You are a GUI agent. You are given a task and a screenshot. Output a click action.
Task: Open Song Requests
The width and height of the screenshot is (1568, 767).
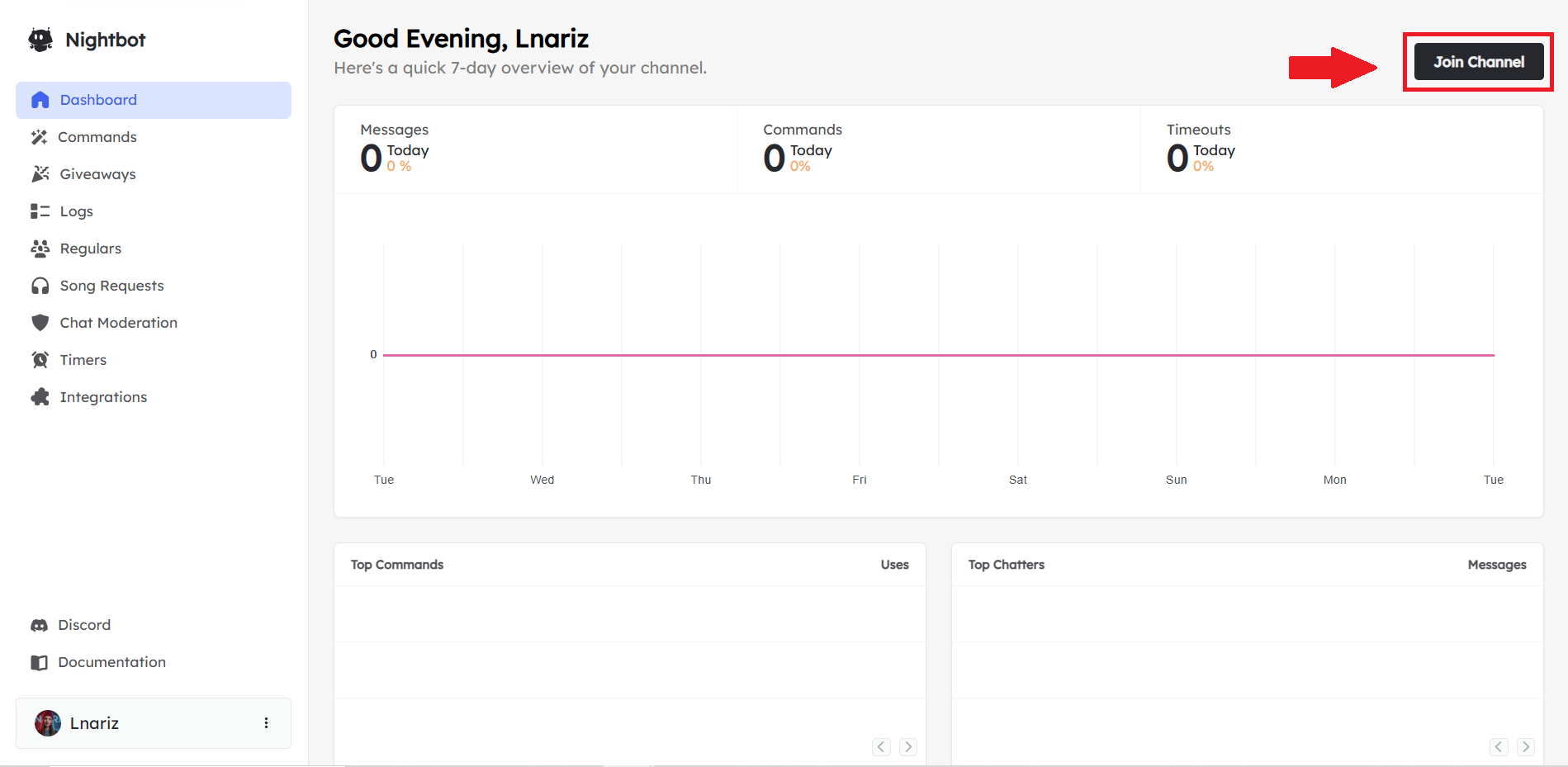coord(154,286)
